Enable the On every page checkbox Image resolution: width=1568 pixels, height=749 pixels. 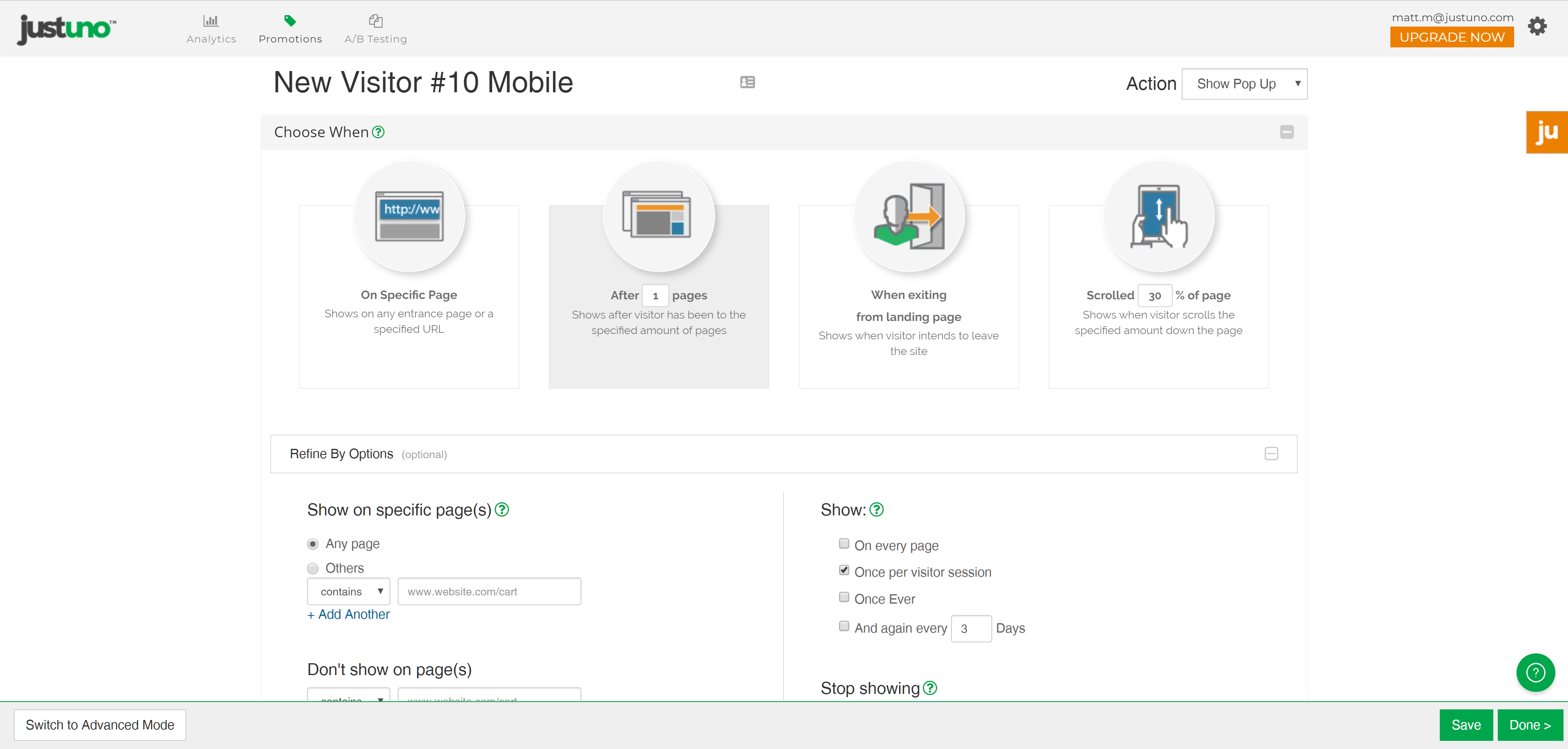[x=844, y=544]
